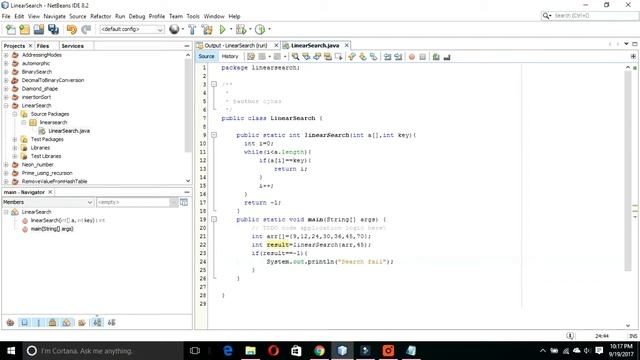
Task: Click the Shift Line Right icon
Action: pos(398,57)
